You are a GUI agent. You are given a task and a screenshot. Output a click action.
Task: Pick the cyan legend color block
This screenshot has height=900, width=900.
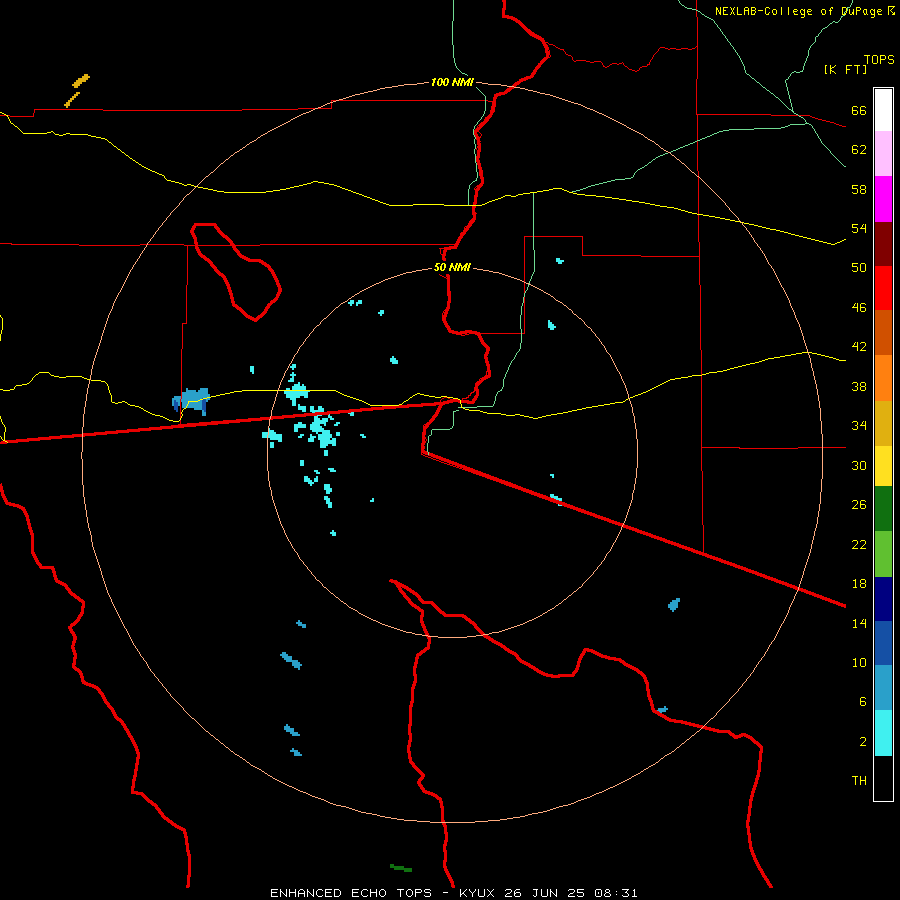[x=883, y=733]
